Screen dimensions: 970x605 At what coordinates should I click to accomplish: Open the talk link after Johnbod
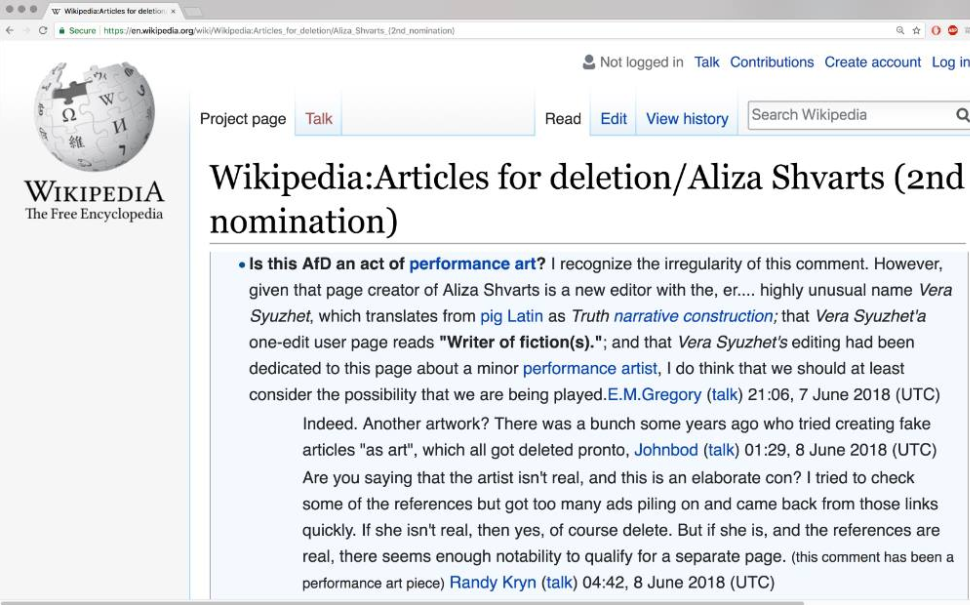(x=721, y=450)
